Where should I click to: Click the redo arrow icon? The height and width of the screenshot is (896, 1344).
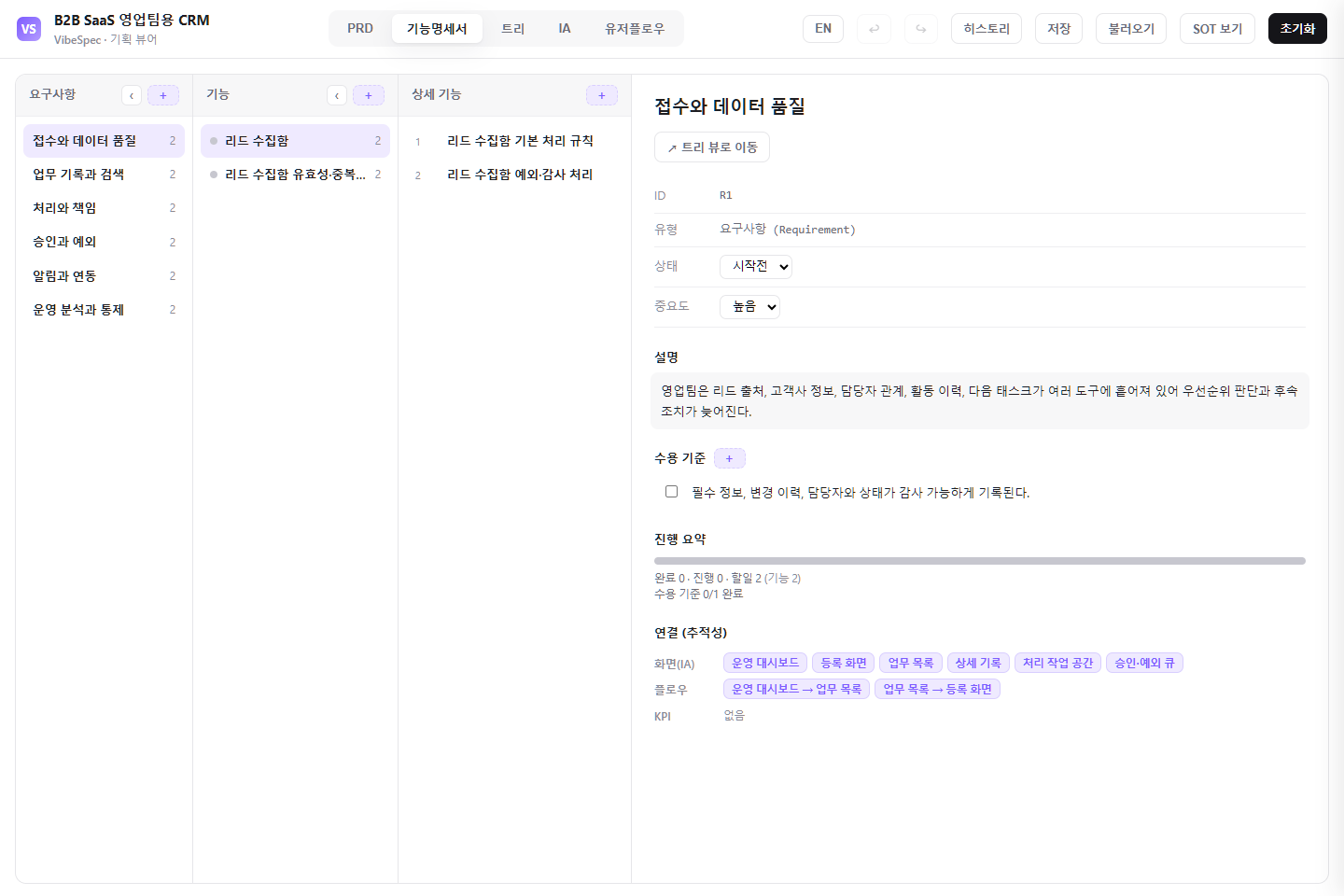(921, 29)
